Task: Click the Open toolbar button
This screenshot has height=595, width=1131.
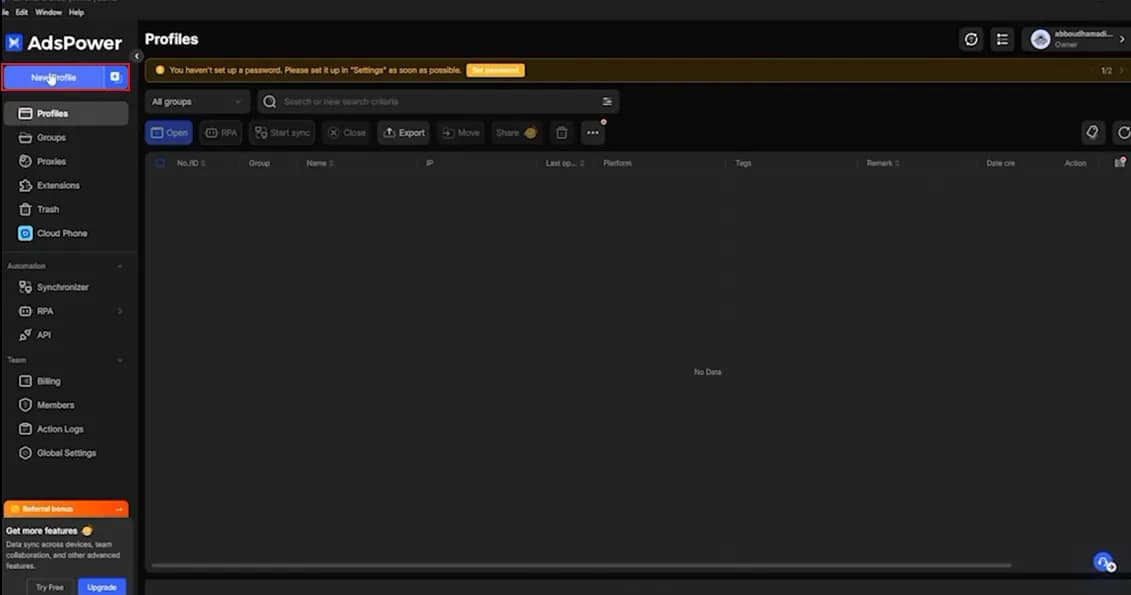Action: pyautogui.click(x=169, y=133)
